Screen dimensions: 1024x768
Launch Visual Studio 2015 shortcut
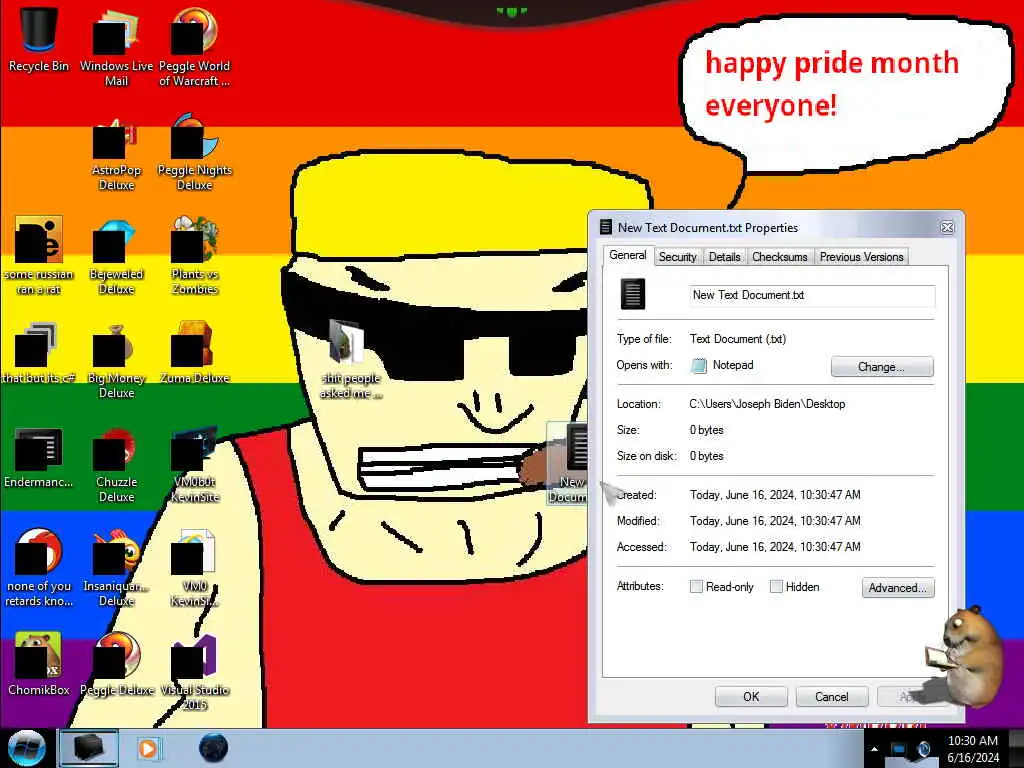pyautogui.click(x=195, y=673)
